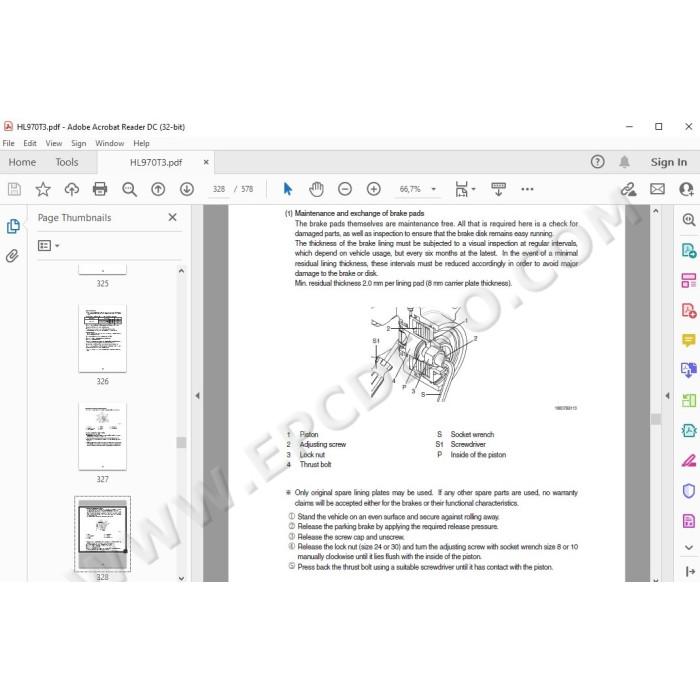This screenshot has height=700, width=700.
Task: Click the page number field 328
Action: 219,189
